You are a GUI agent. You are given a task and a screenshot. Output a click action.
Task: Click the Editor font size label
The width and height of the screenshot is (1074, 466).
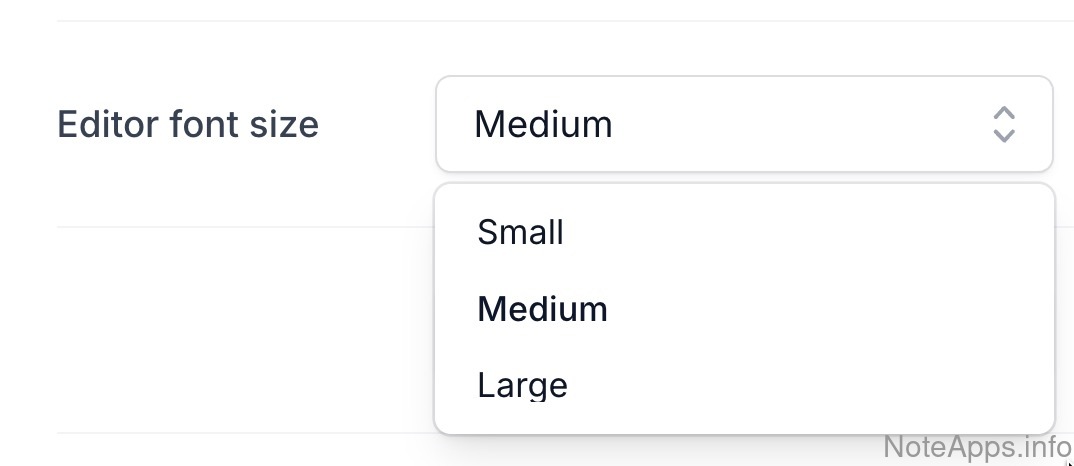tap(188, 124)
